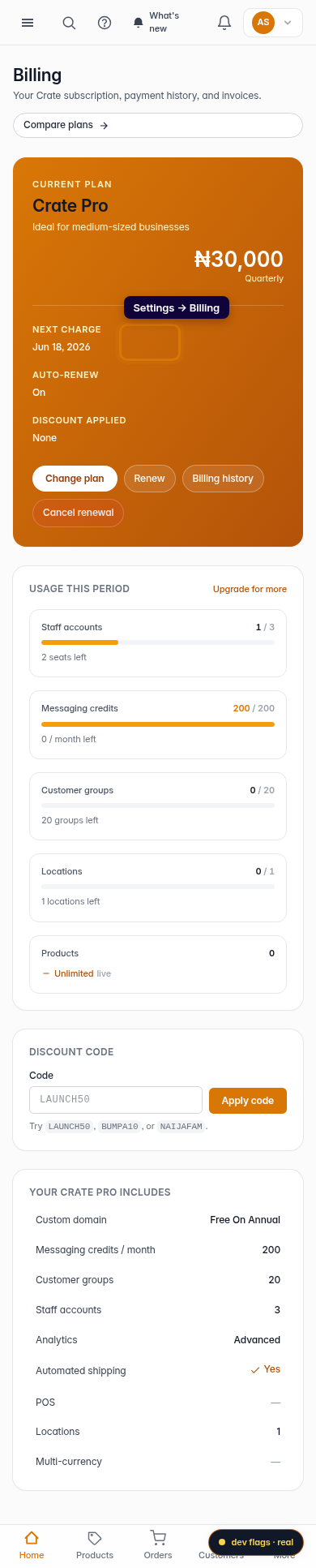Click the POS feature row label
Screen dimensions: 316x1568
click(45, 1402)
